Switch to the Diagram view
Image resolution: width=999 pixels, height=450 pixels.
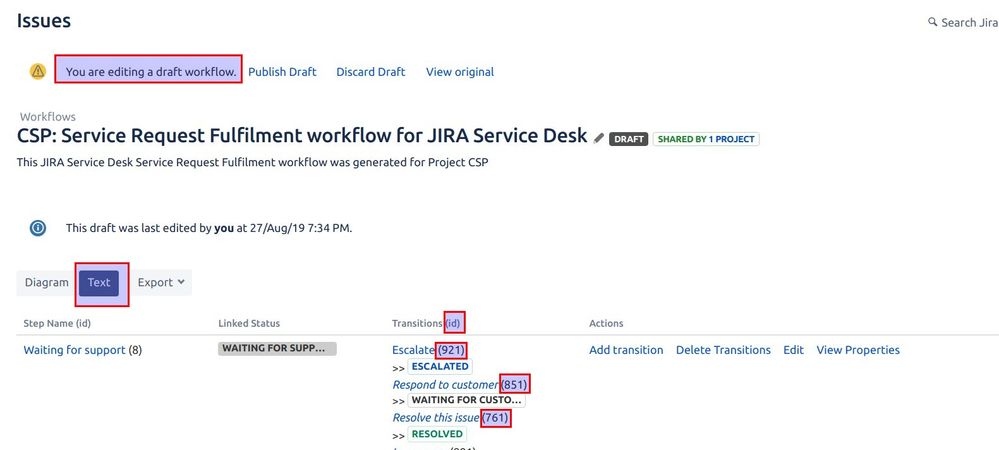pos(47,282)
